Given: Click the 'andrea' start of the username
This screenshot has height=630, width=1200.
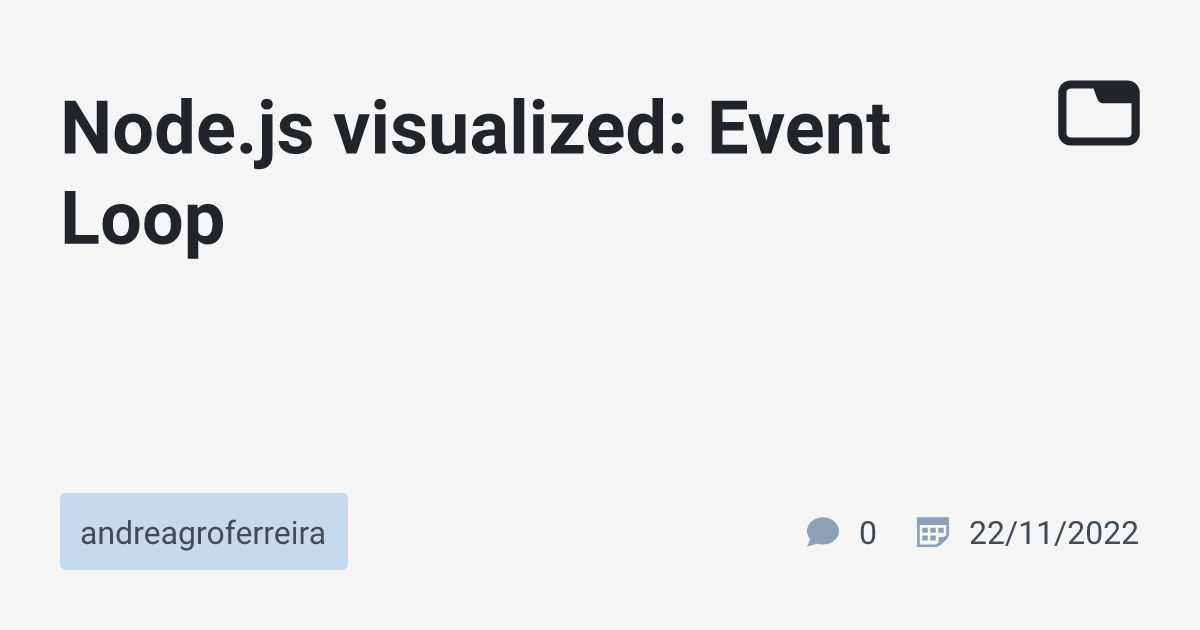Looking at the screenshot, I should tap(114, 534).
